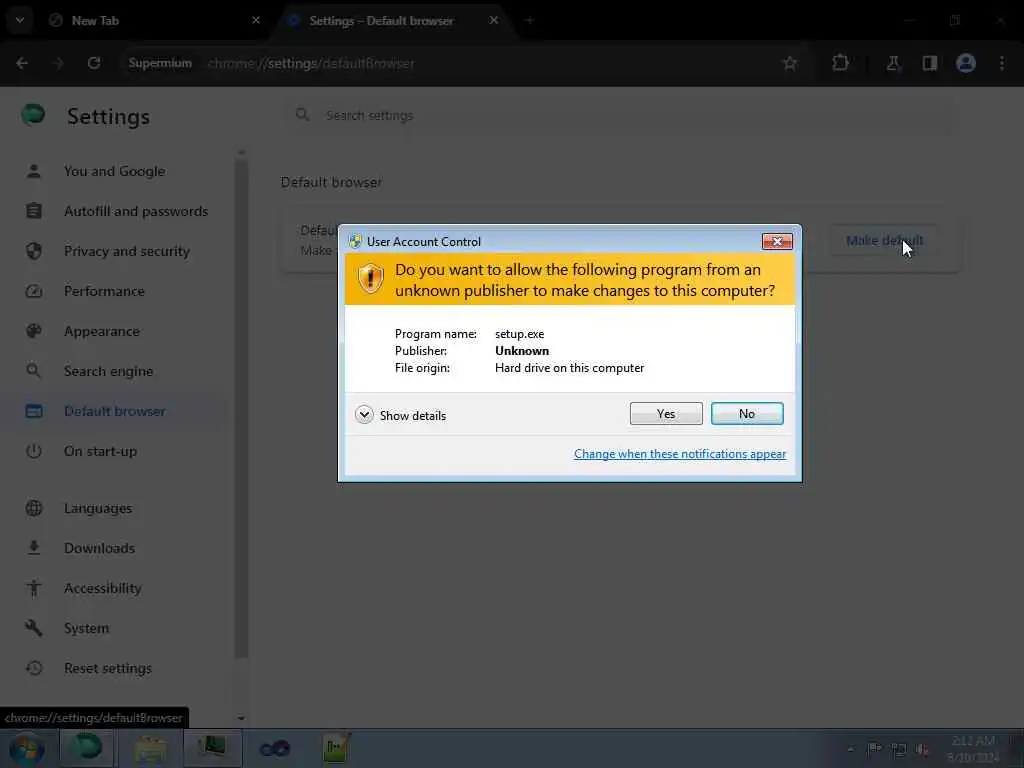Click the shield icon beside Privacy and security
The width and height of the screenshot is (1024, 768).
34,251
